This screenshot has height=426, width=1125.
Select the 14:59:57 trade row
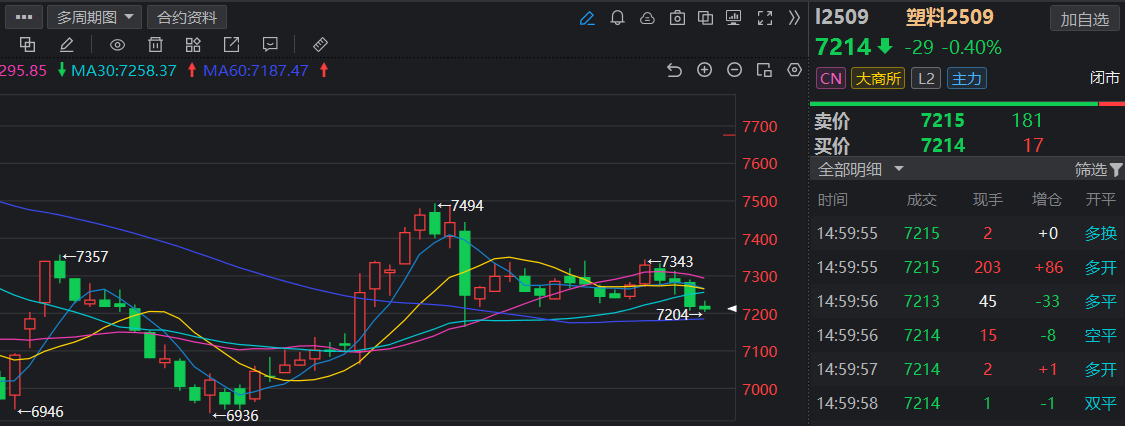[967, 369]
